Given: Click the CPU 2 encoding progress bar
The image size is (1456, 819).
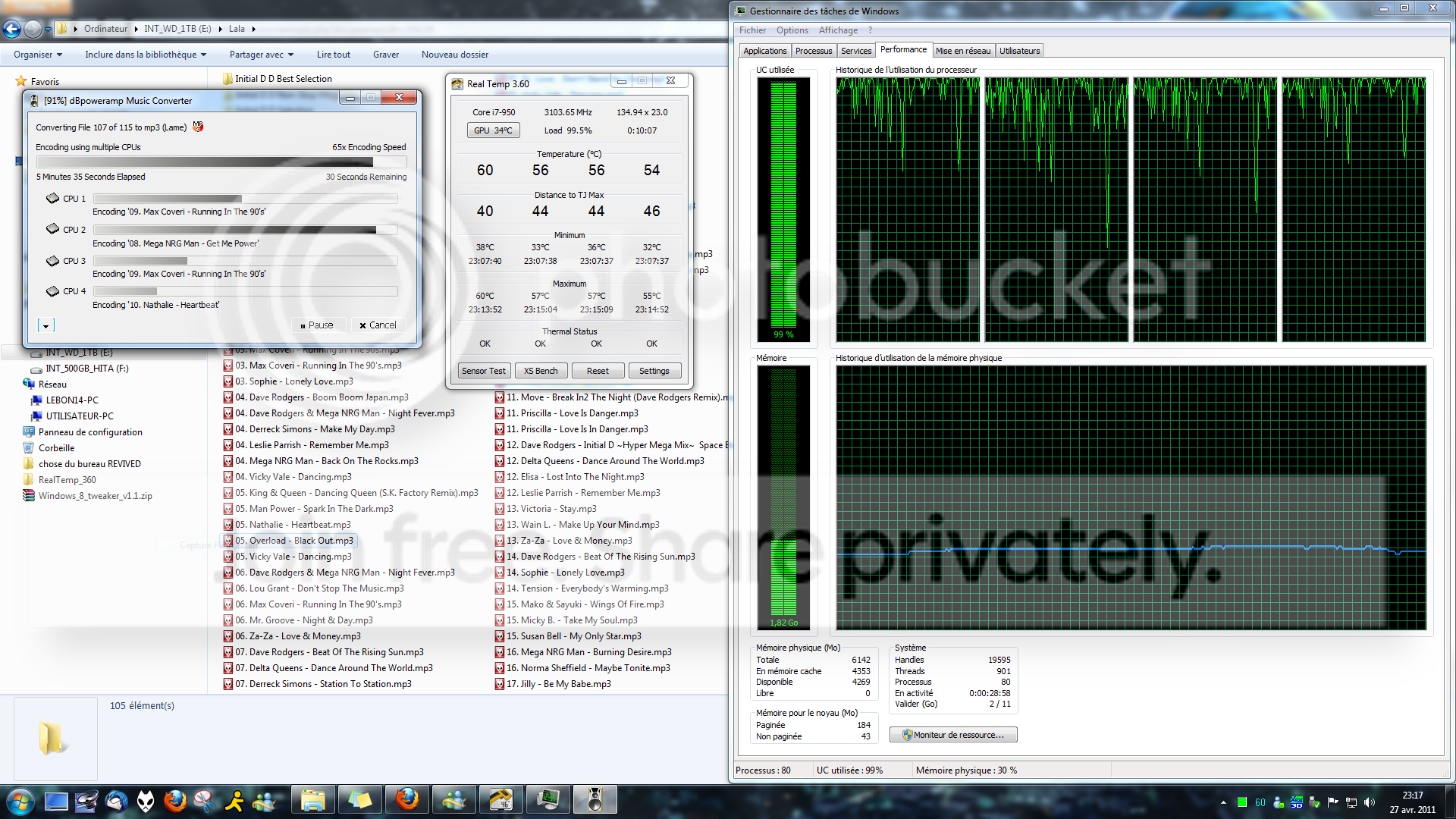Looking at the screenshot, I should point(245,229).
